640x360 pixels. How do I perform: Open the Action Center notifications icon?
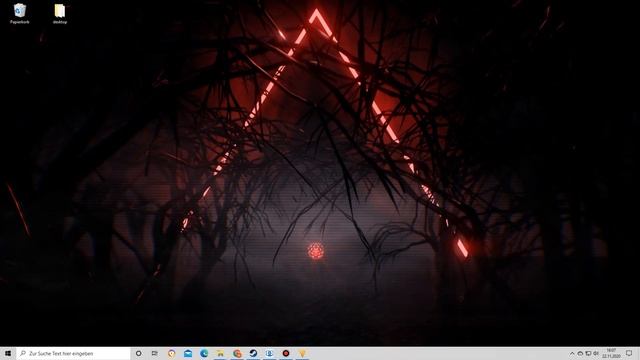(x=629, y=353)
